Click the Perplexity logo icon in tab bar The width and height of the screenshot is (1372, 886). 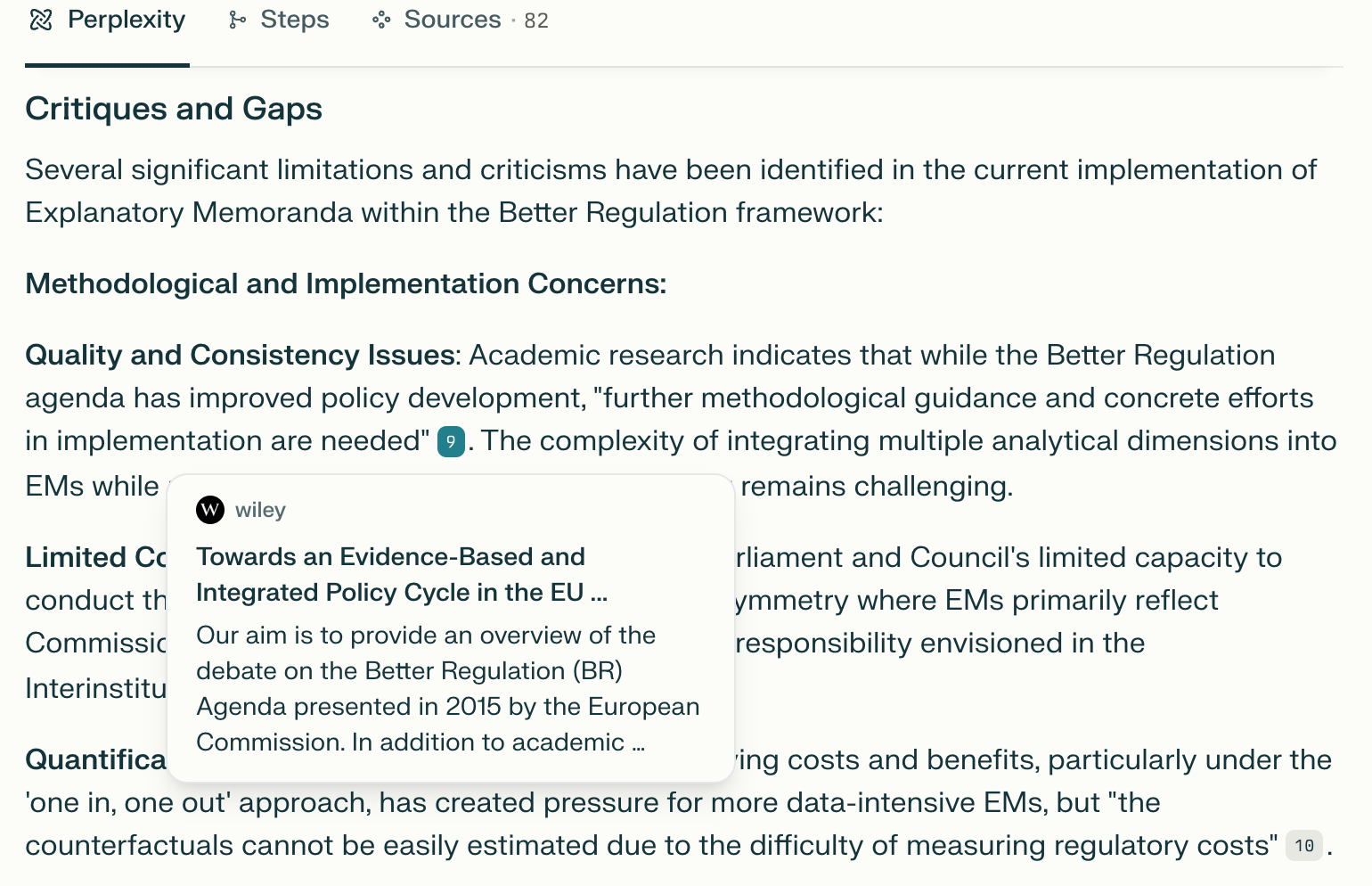pos(41,20)
